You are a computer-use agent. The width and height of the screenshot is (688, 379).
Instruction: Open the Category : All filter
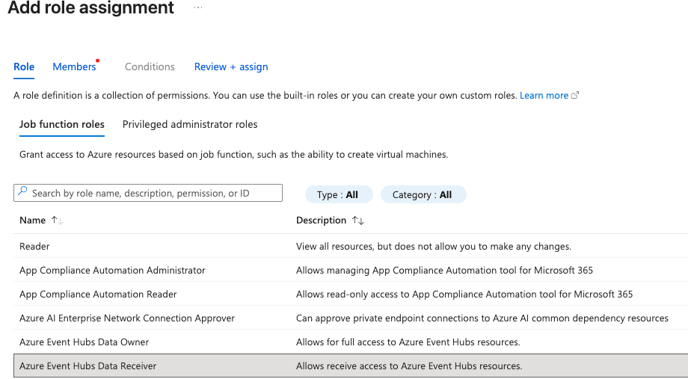pos(423,194)
